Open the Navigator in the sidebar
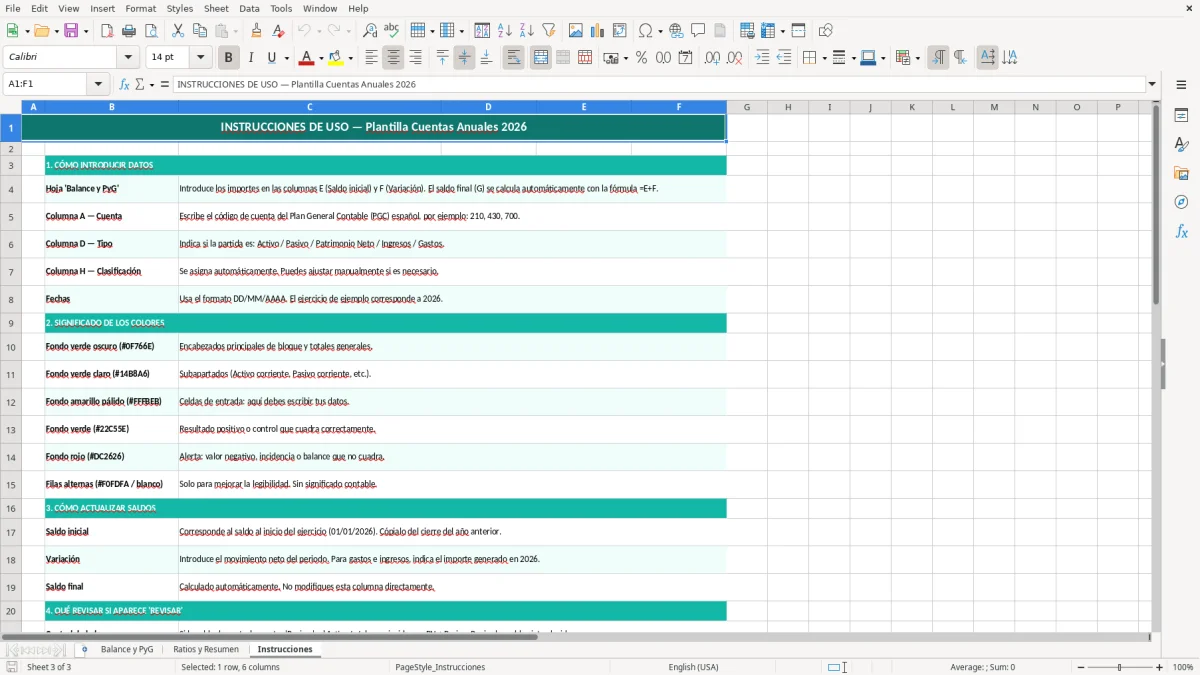This screenshot has height=675, width=1200. click(1181, 202)
